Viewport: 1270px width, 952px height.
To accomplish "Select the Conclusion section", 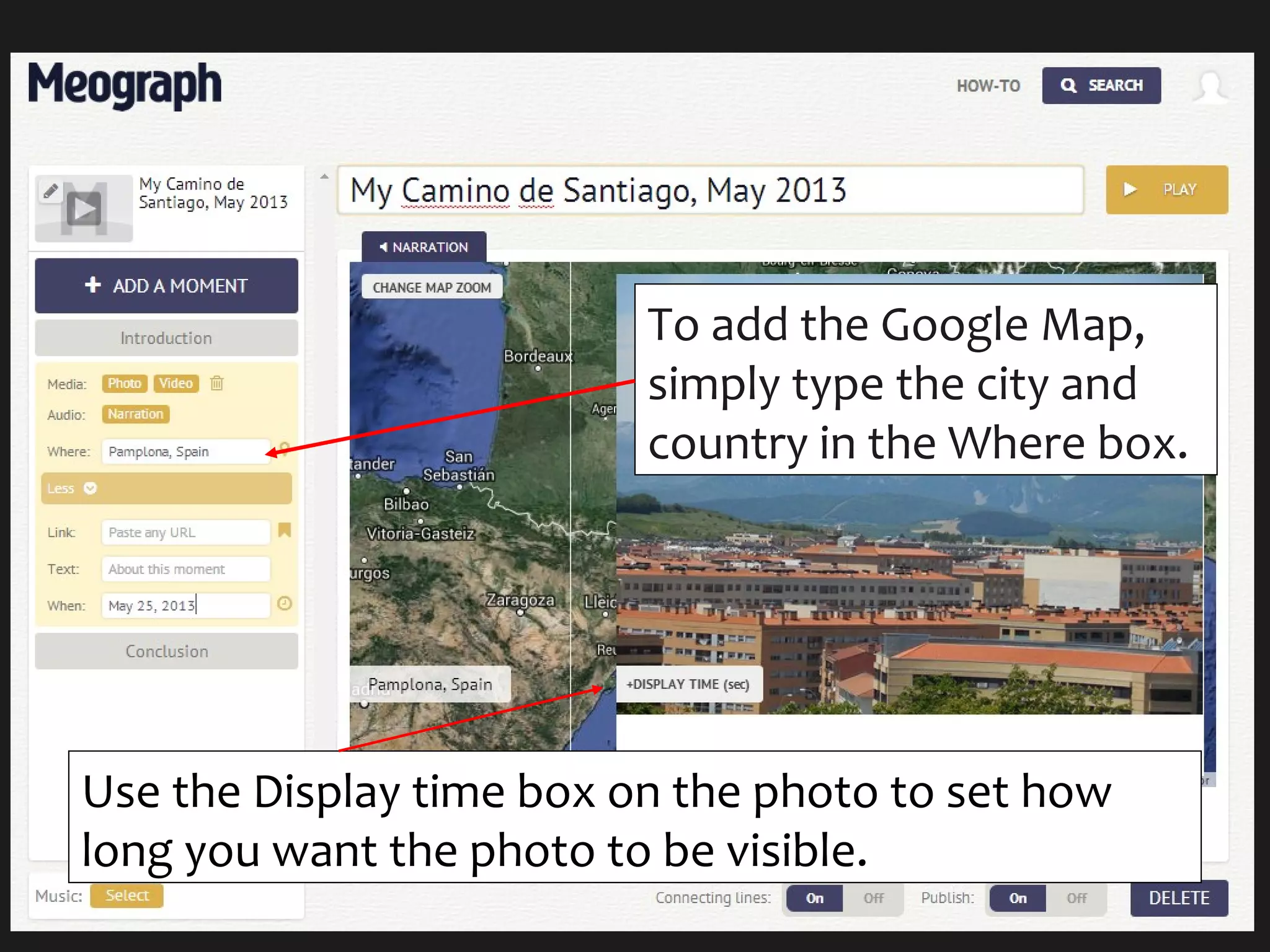I will (166, 651).
